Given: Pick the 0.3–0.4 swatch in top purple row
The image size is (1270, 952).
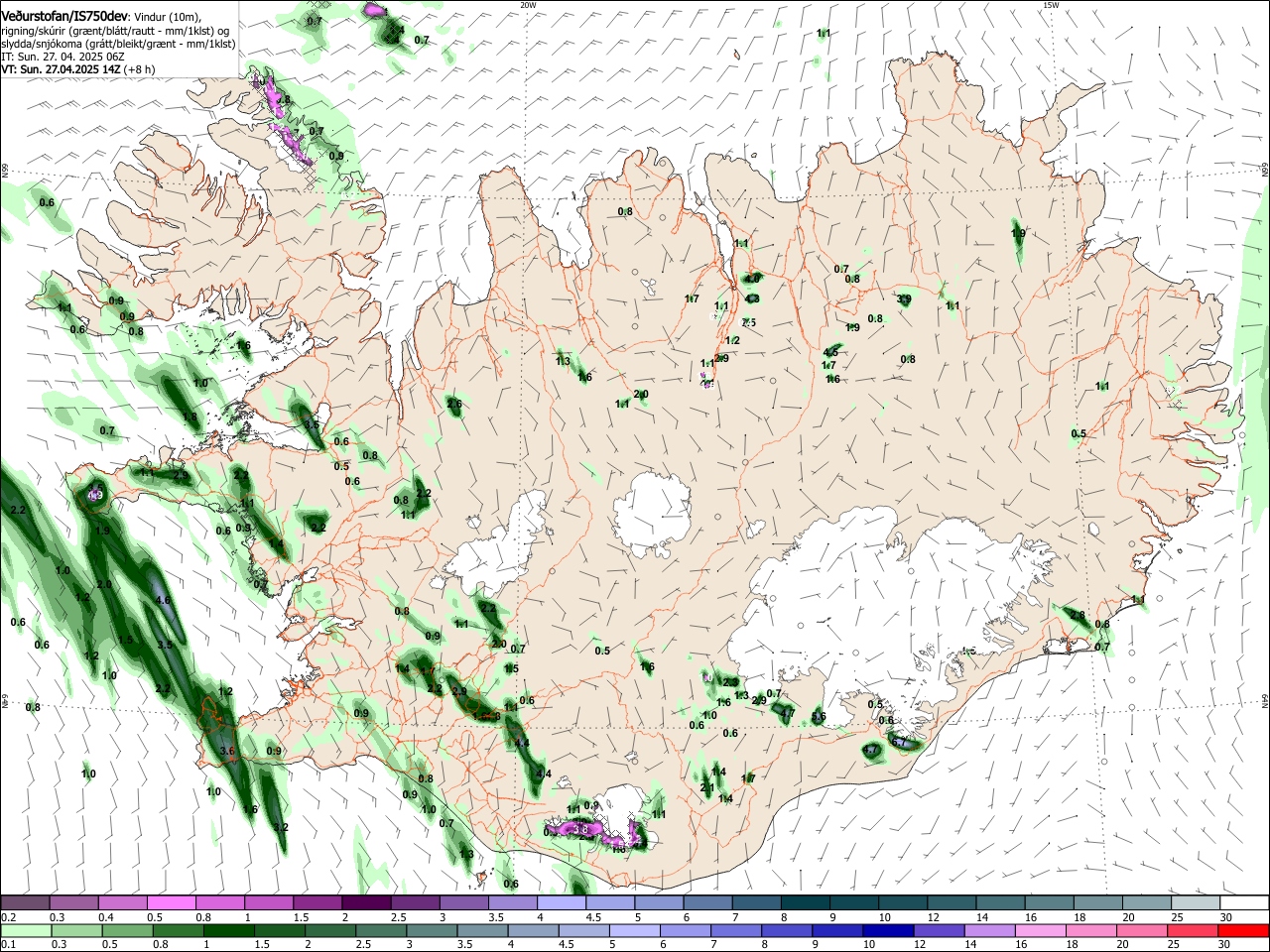Looking at the screenshot, I should point(74,903).
